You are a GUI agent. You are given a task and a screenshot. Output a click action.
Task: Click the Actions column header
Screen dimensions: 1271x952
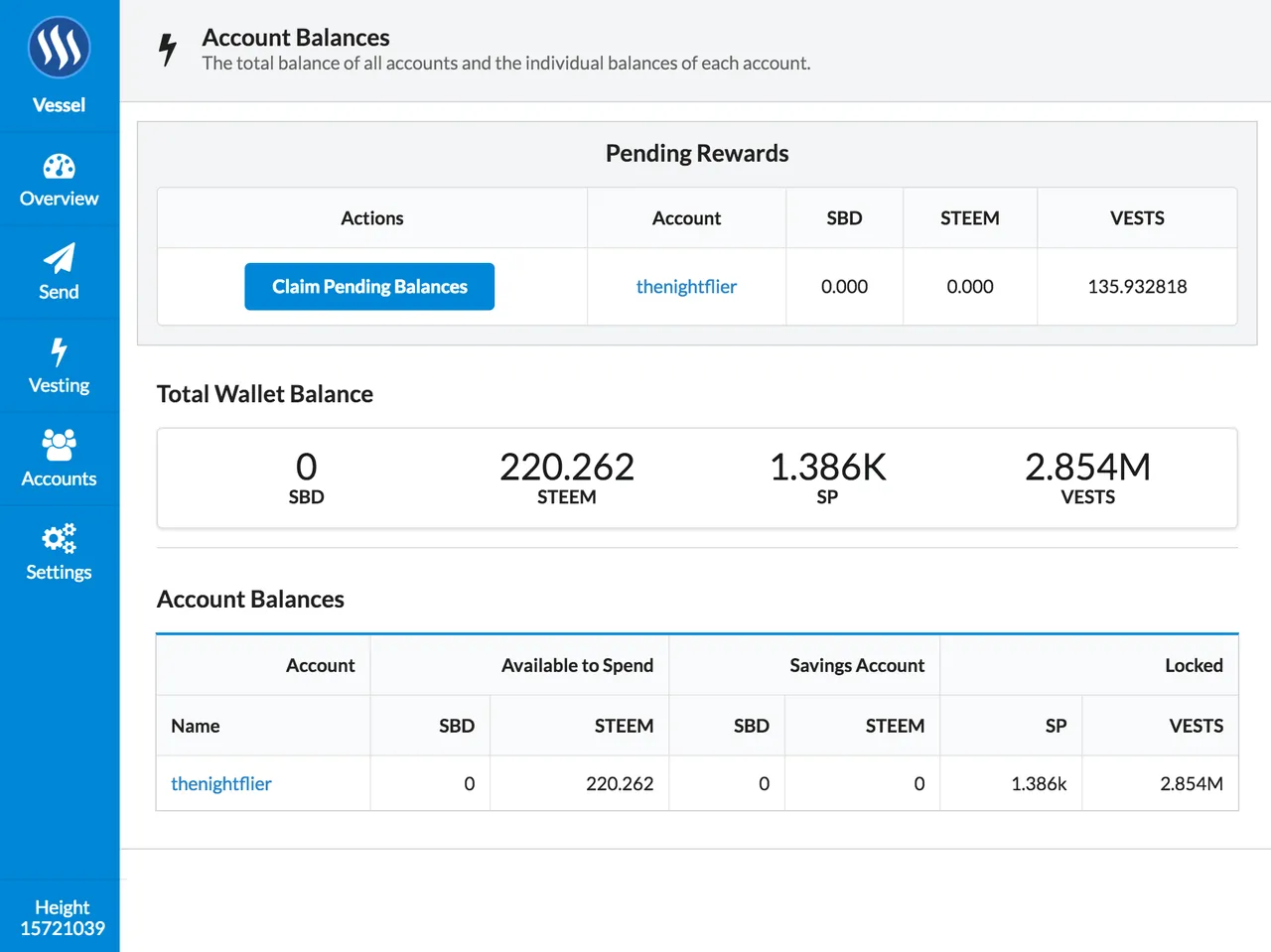coord(372,218)
